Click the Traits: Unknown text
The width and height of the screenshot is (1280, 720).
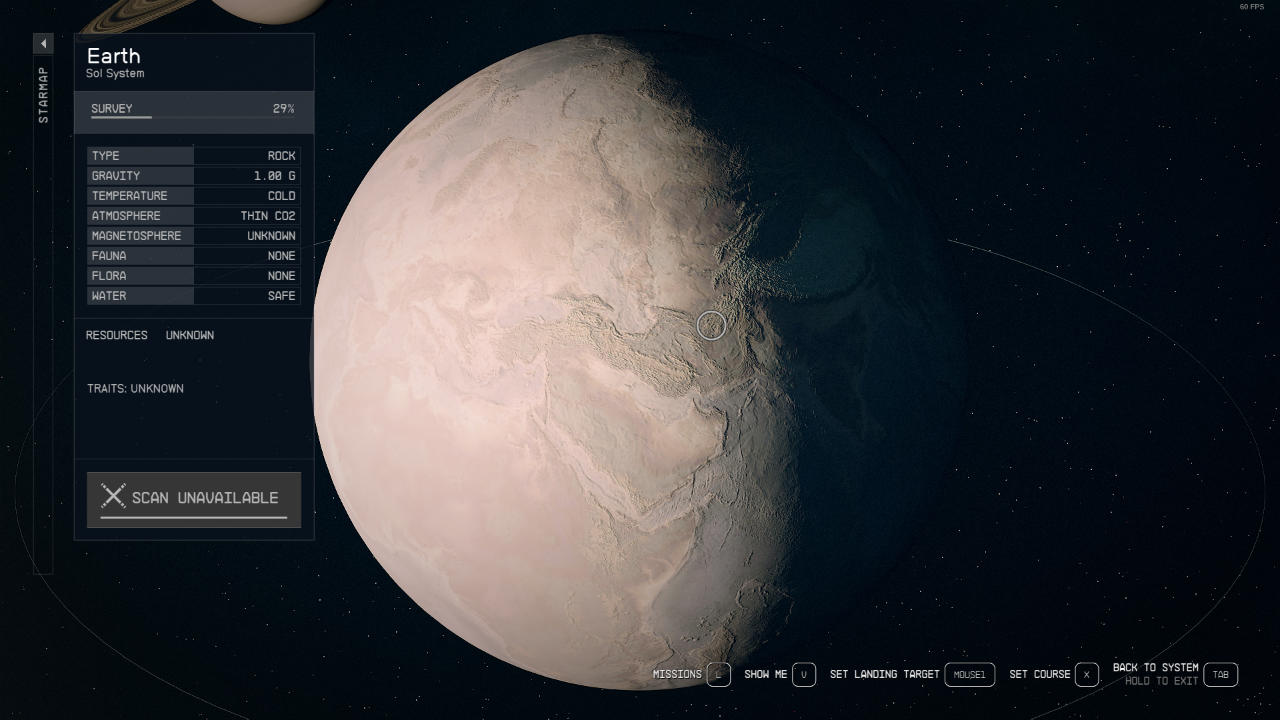[x=135, y=388]
